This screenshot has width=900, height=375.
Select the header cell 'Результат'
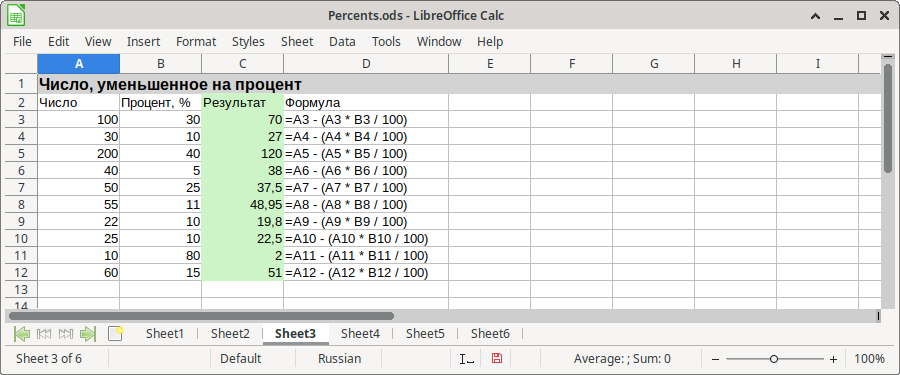tap(243, 103)
